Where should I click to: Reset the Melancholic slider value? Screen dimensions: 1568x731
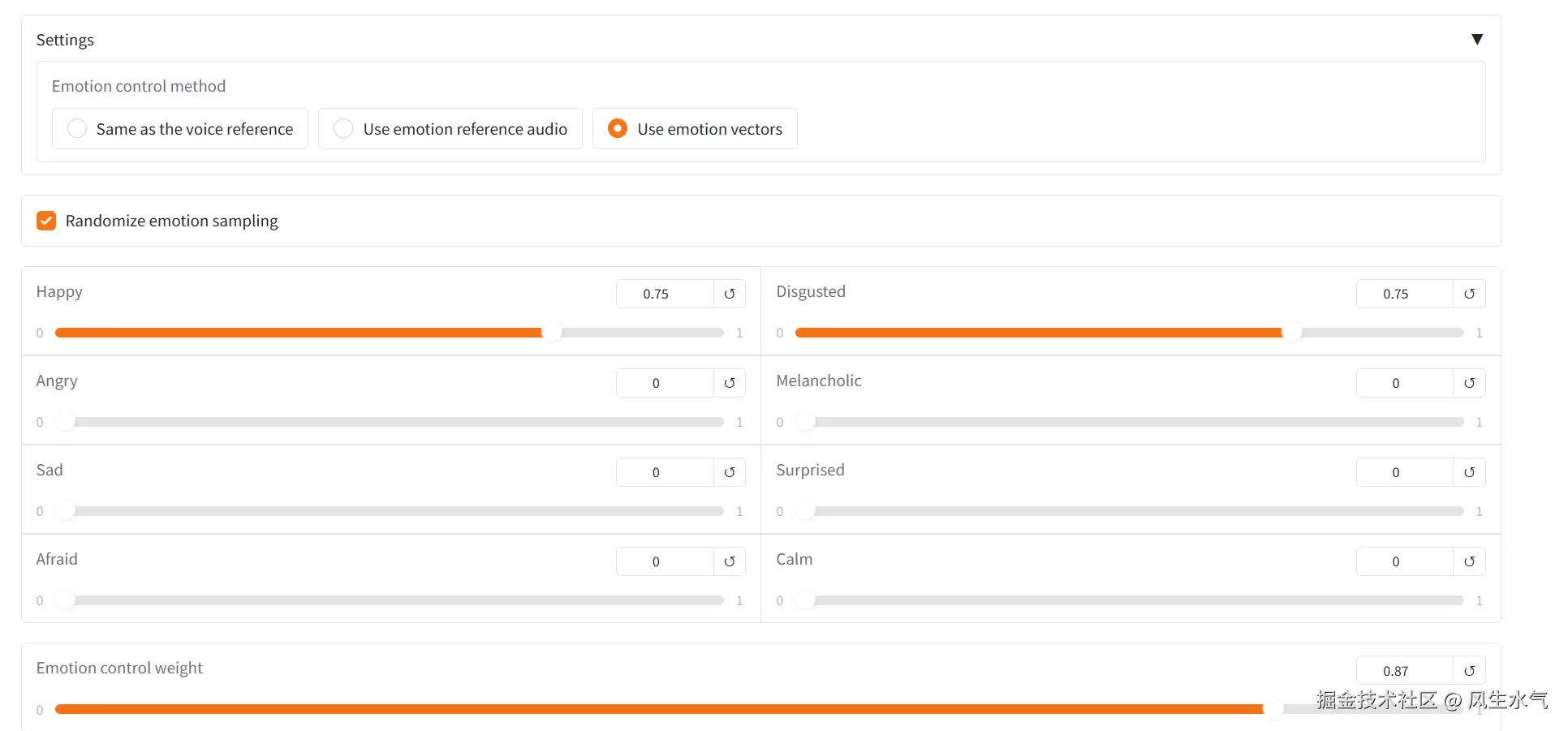(x=1469, y=383)
